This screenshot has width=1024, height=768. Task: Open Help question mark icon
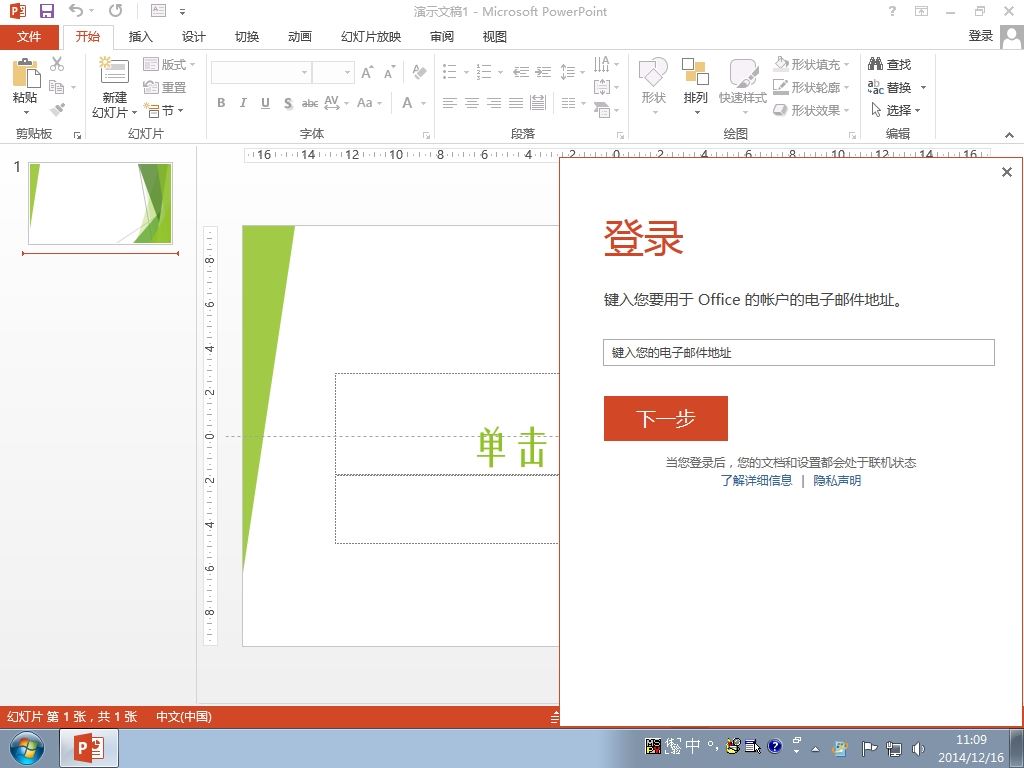coord(892,11)
